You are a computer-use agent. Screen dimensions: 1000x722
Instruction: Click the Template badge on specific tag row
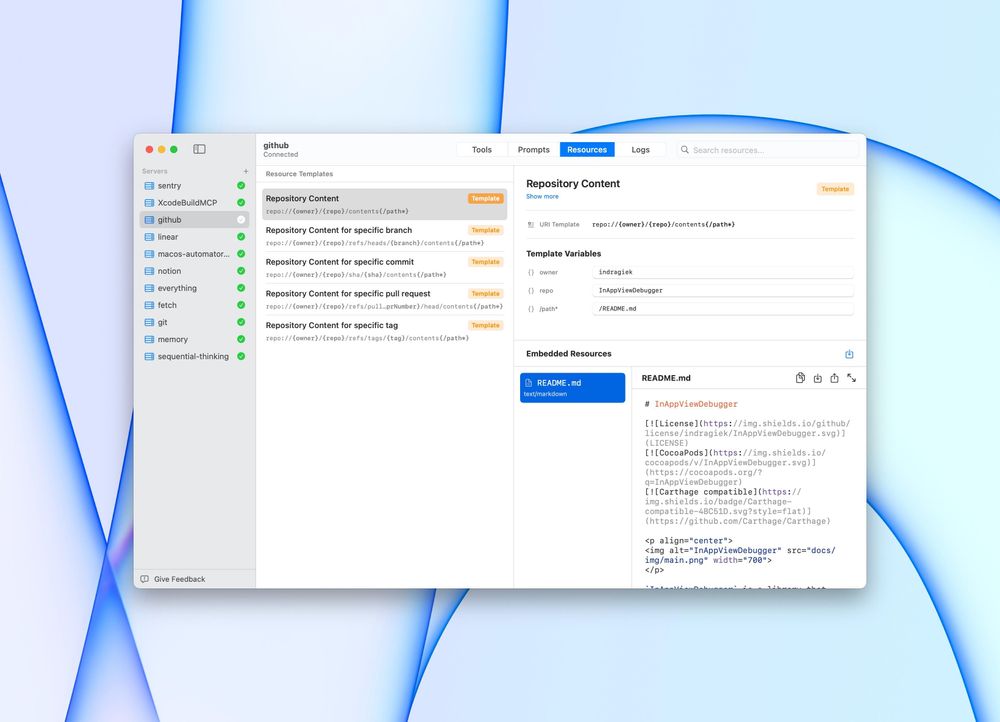(485, 325)
